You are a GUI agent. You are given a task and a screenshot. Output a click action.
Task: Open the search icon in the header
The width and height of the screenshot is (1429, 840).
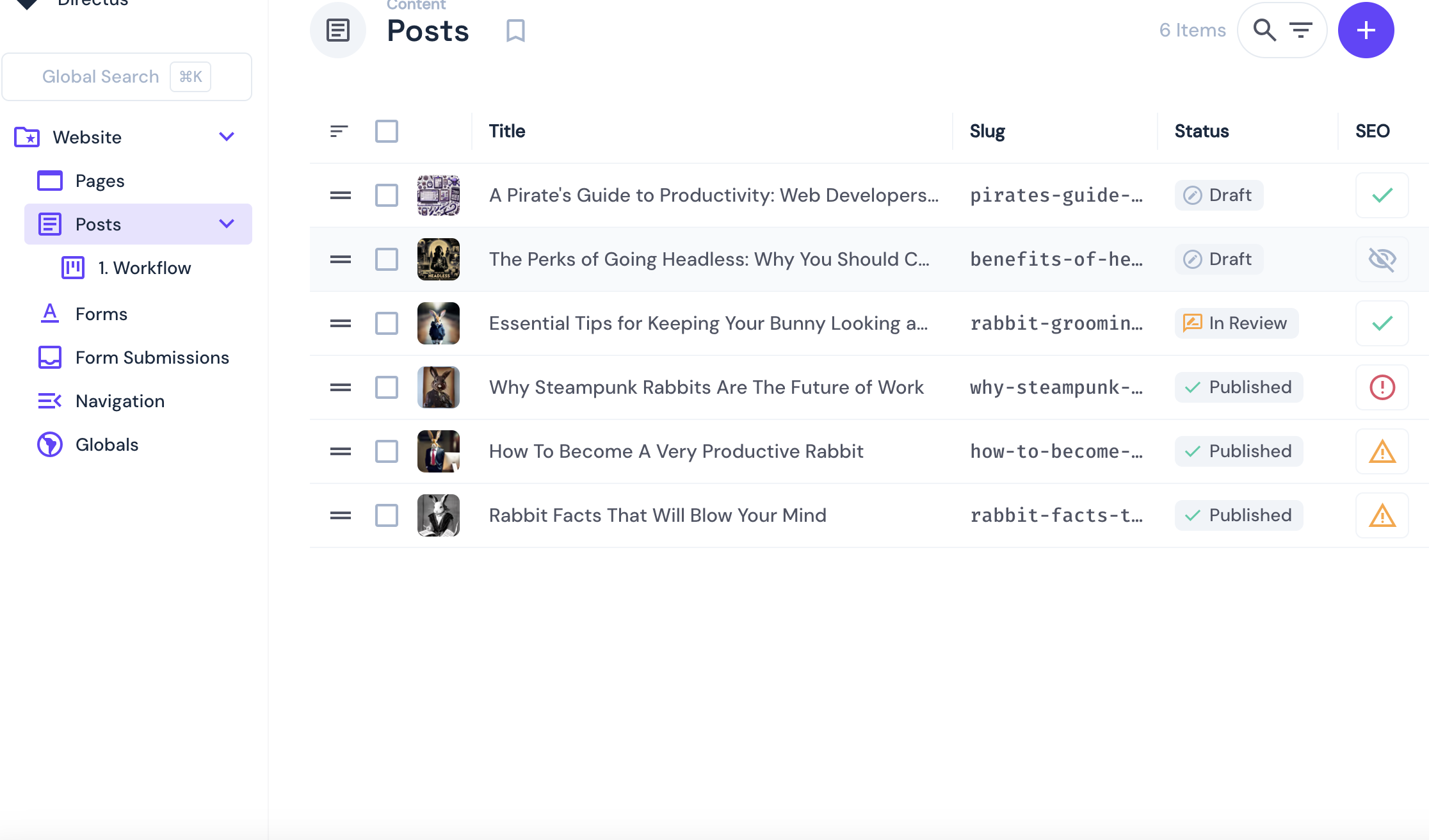[x=1264, y=29]
